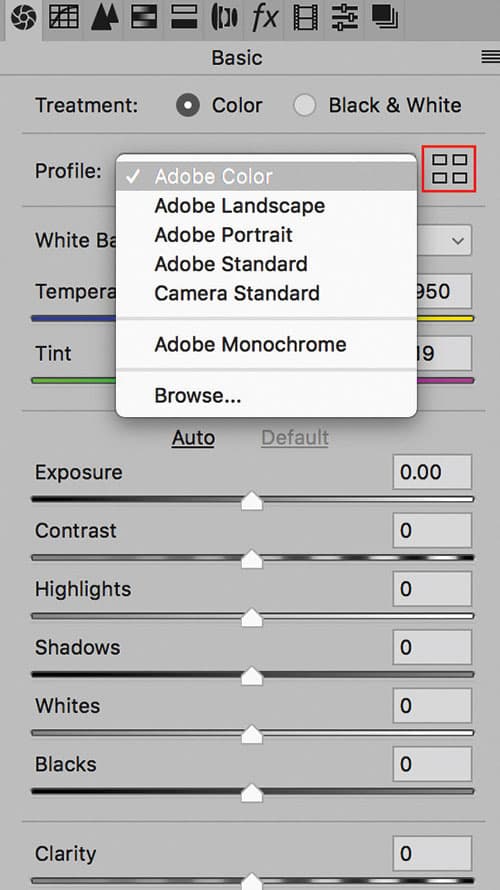This screenshot has width=500, height=890.
Task: Switch to the Tone Curve grid icon
Action: (64, 18)
